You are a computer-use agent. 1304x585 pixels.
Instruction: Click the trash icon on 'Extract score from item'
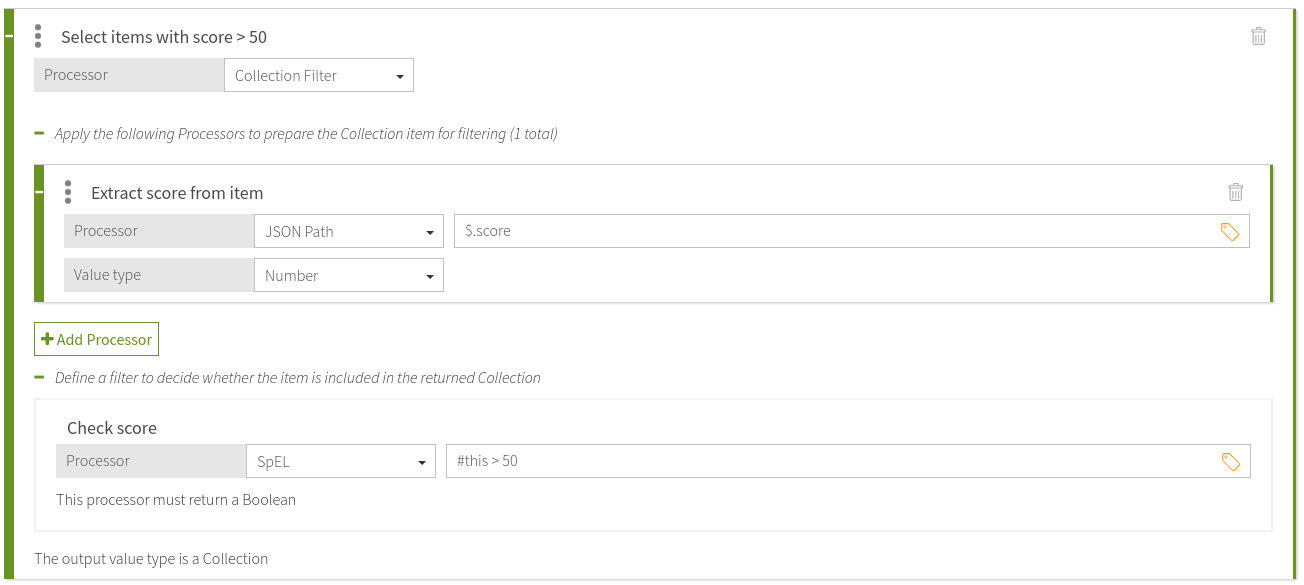(x=1236, y=192)
